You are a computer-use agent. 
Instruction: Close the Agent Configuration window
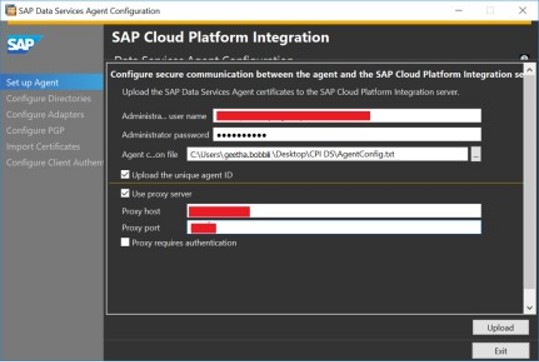point(522,11)
